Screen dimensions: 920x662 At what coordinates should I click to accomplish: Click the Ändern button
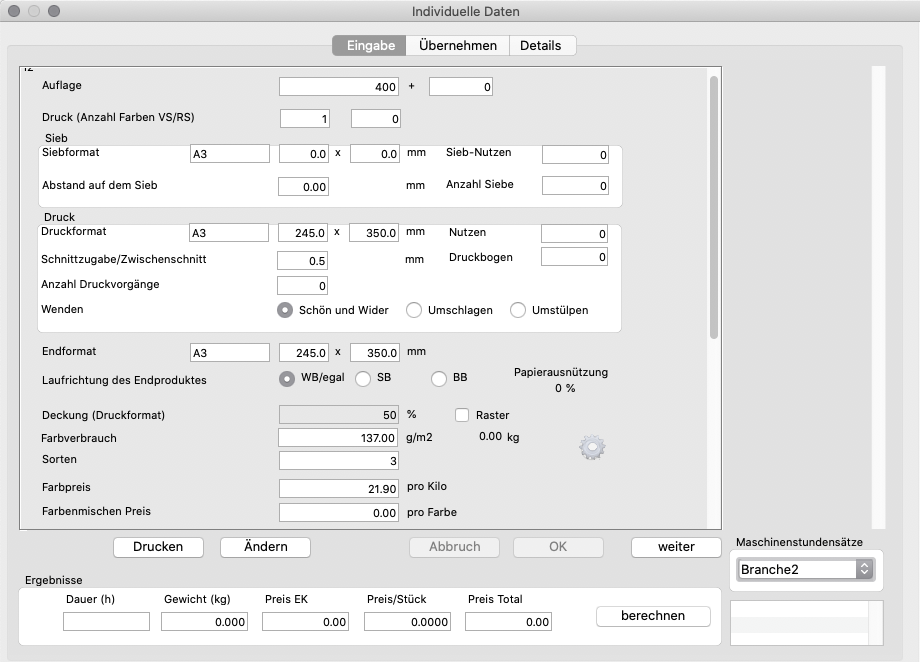tap(265, 547)
